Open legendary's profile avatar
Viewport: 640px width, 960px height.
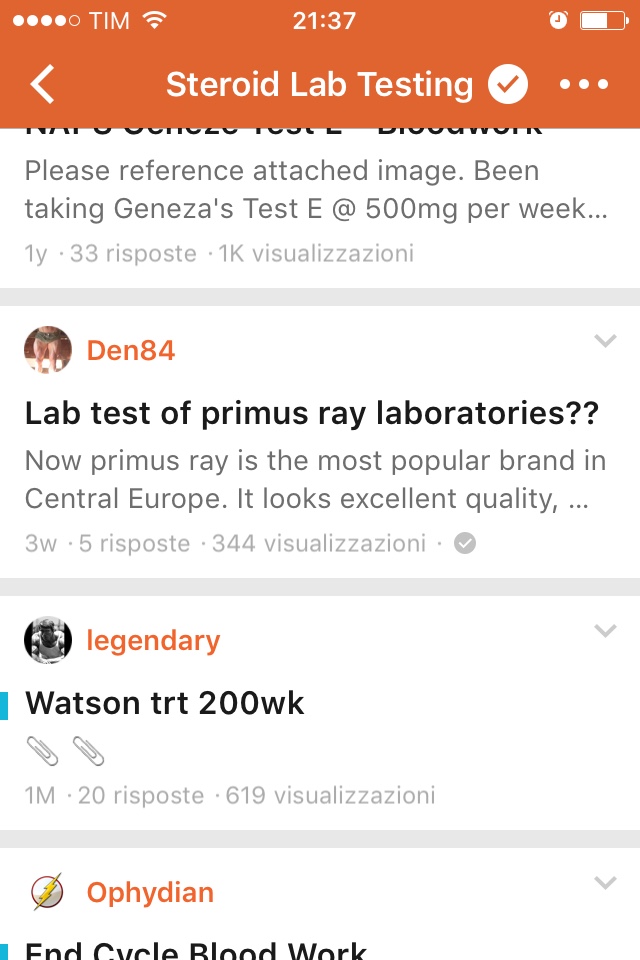point(48,640)
